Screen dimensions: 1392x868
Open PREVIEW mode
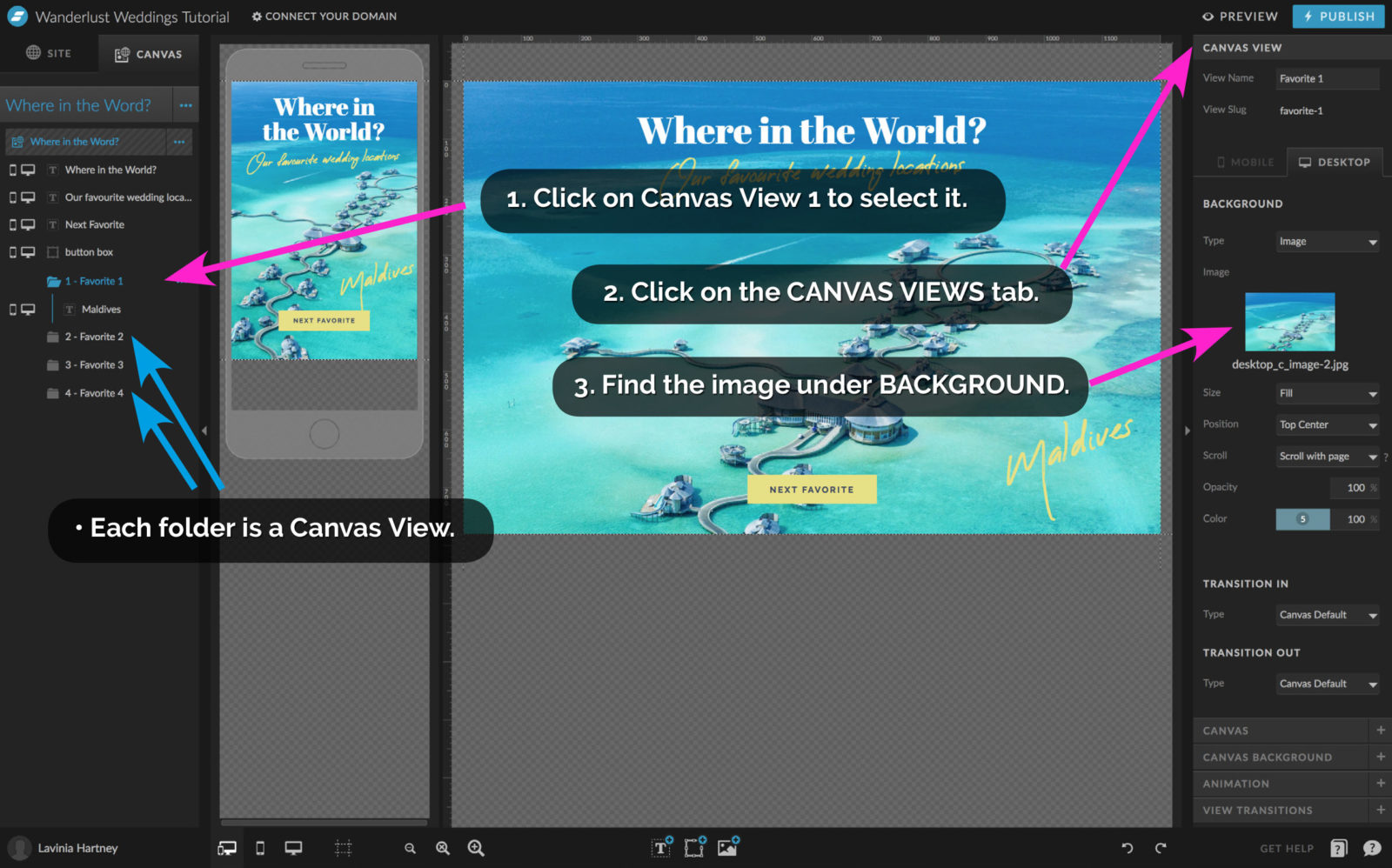1239,16
